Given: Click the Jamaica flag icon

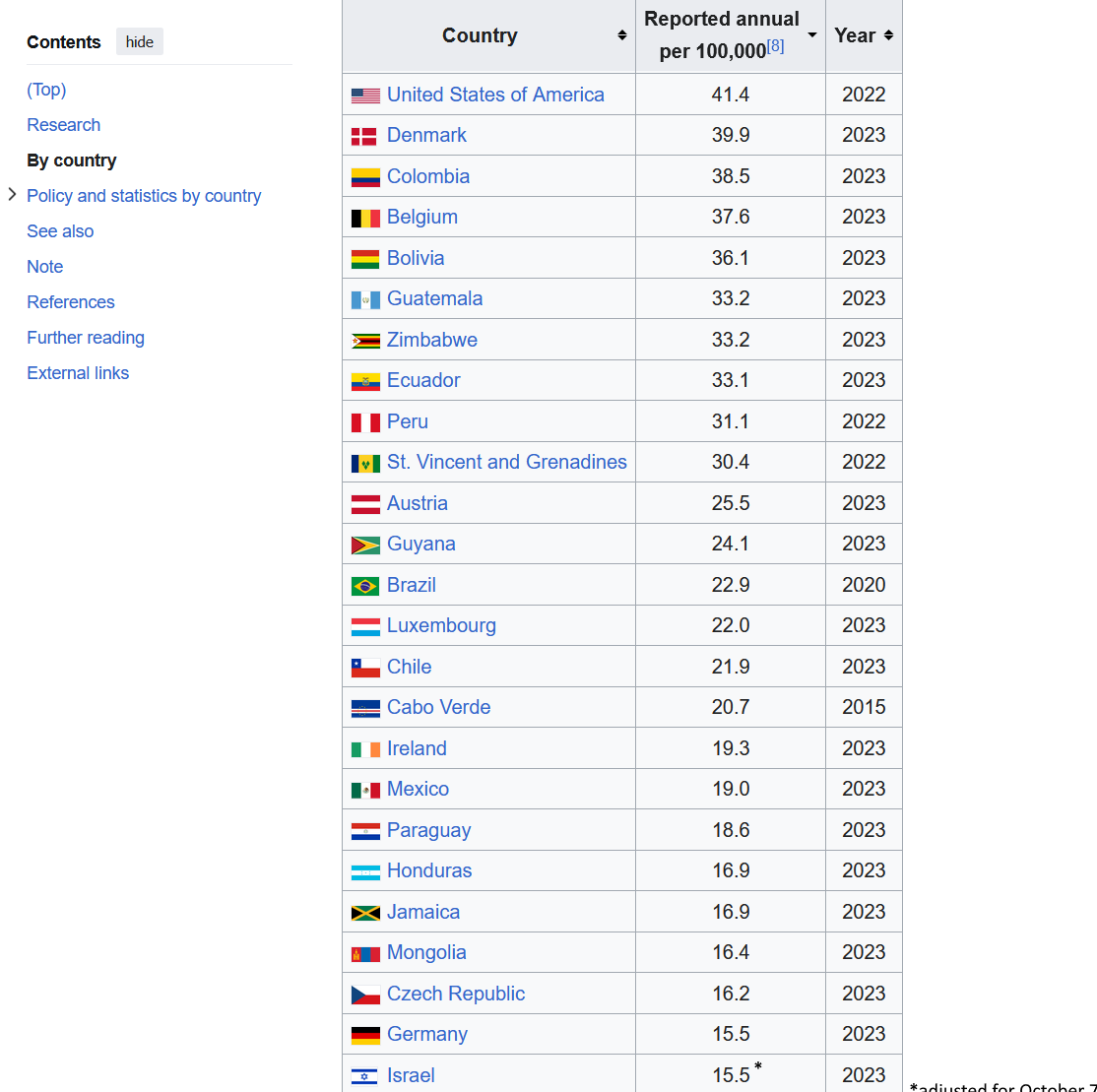Looking at the screenshot, I should [365, 913].
